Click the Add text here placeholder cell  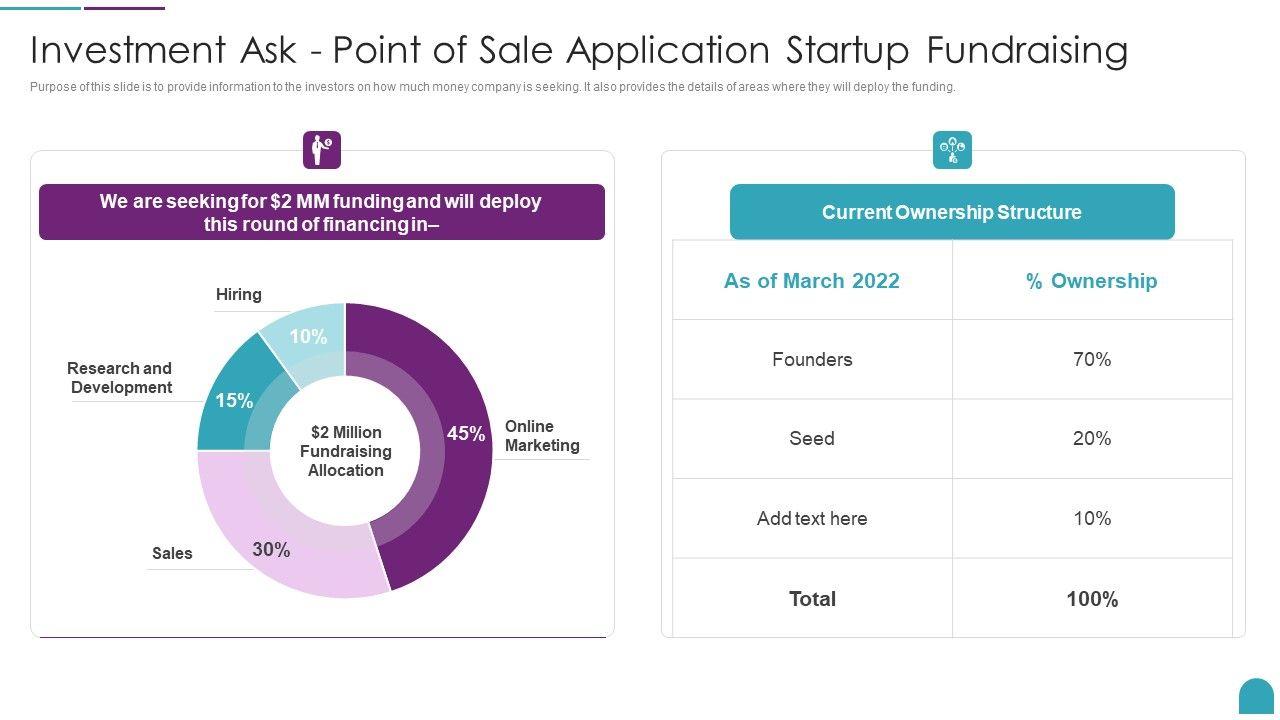tap(812, 518)
